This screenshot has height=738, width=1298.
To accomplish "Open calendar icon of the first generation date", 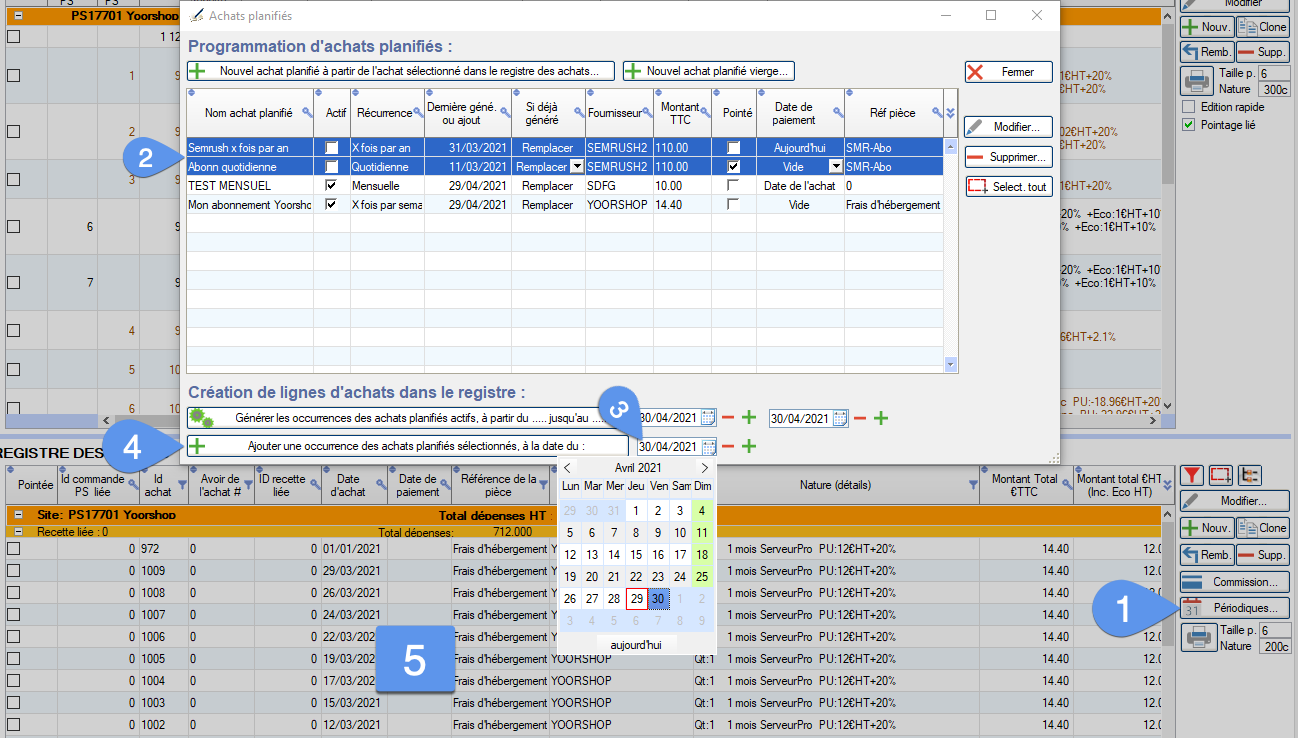I will point(709,418).
